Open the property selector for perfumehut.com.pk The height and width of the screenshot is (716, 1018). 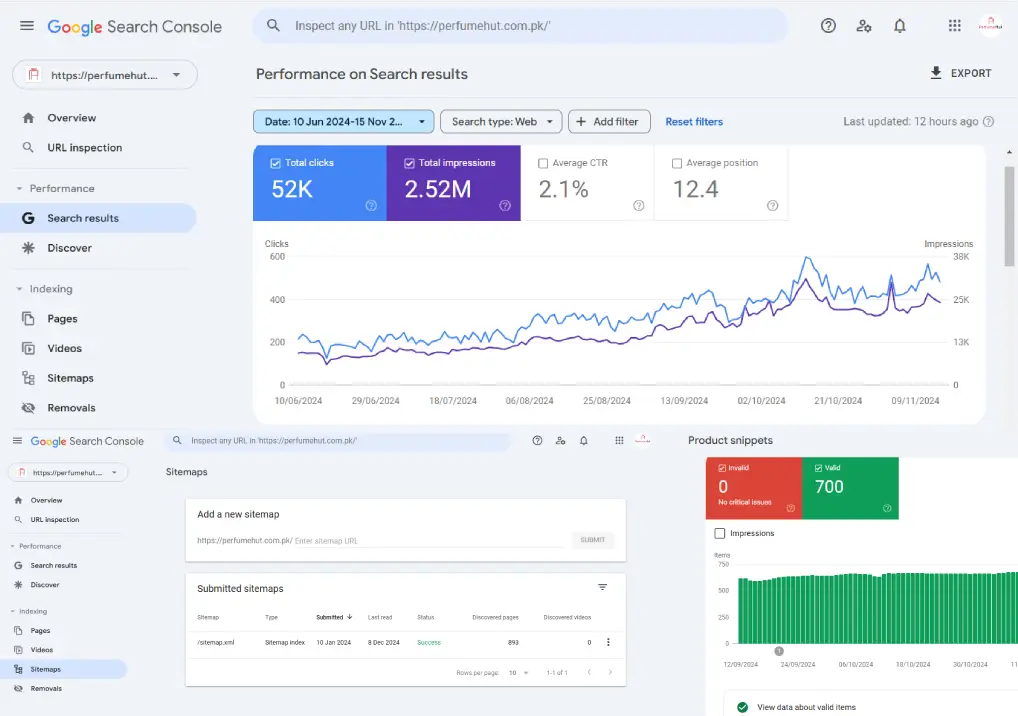point(104,74)
